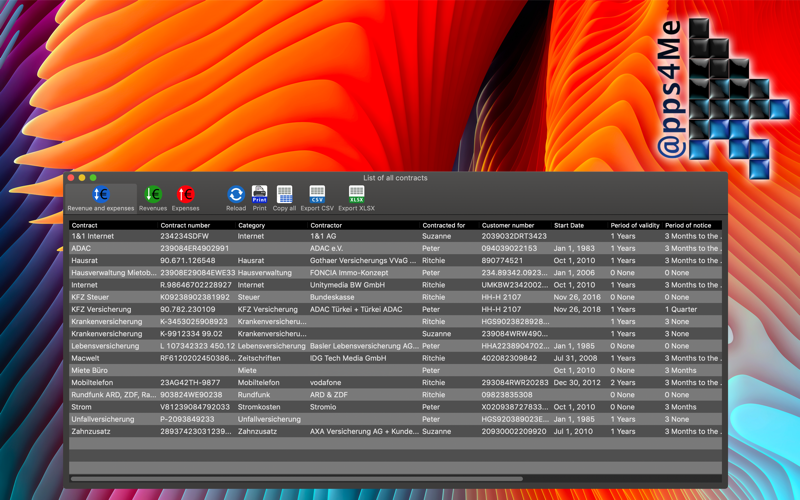The image size is (800, 500).
Task: Click contract number 239084ER4902991
Action: click(x=194, y=248)
